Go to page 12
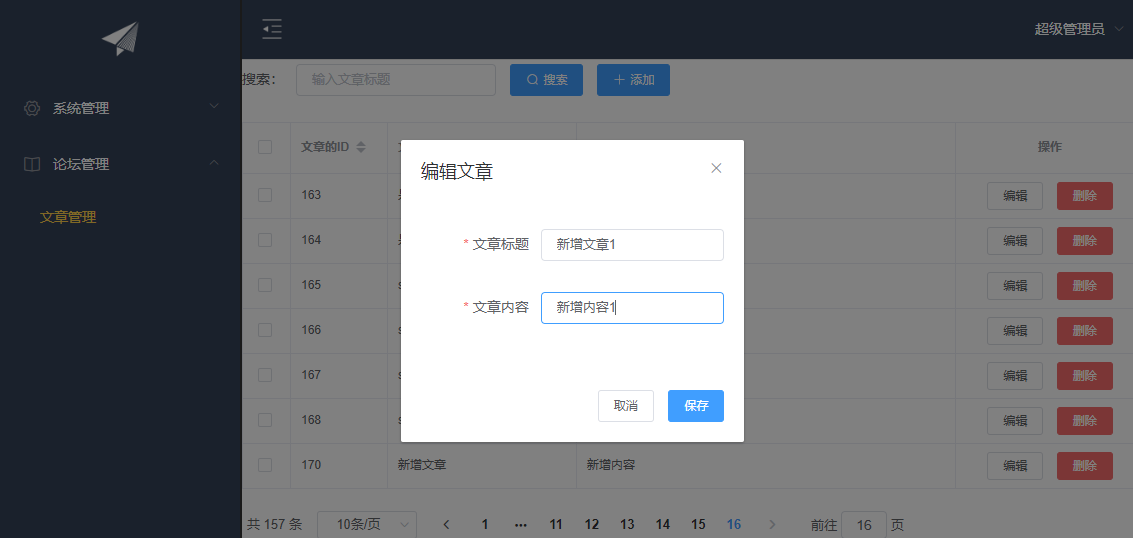The width and height of the screenshot is (1133, 538). coord(592,525)
